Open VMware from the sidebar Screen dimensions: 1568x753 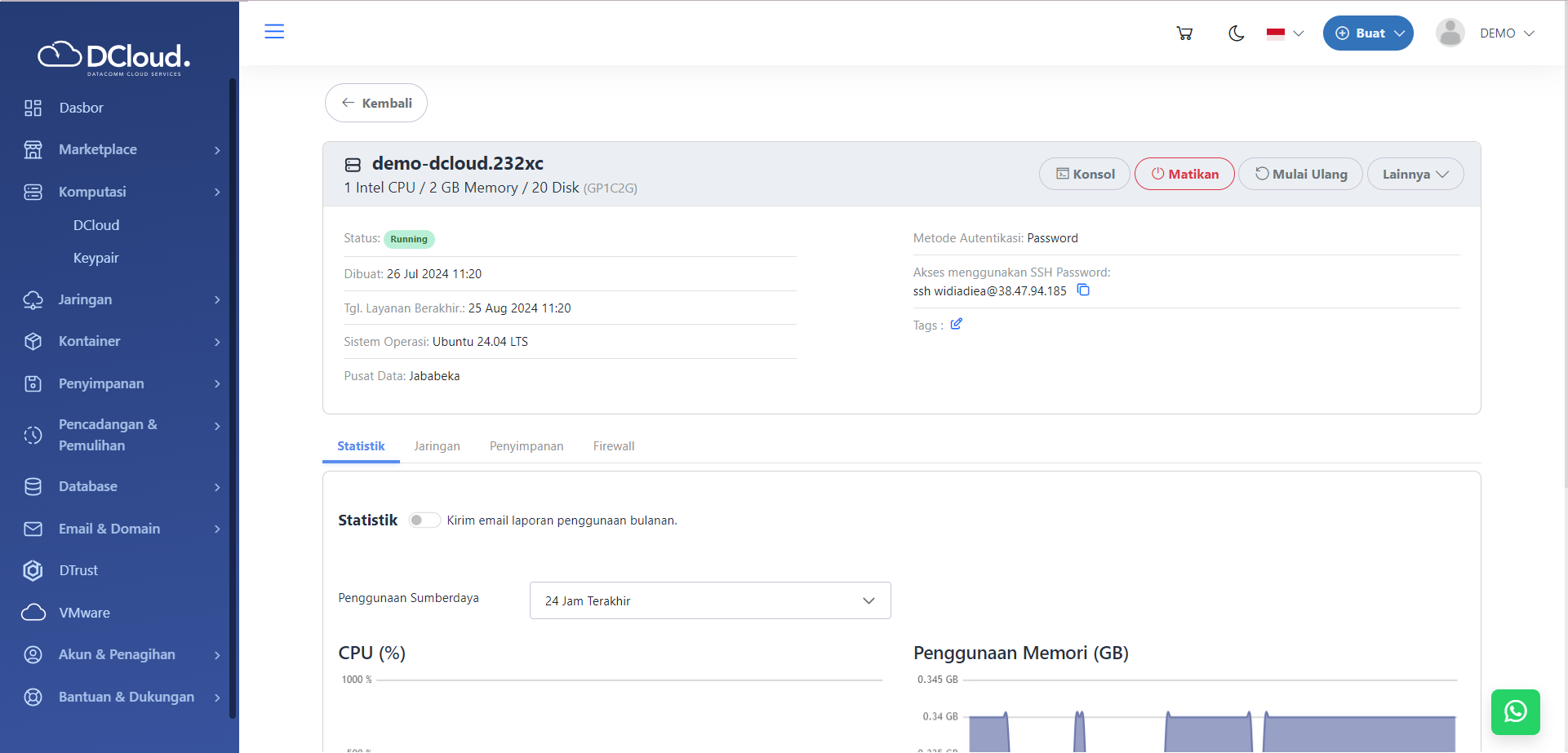pyautogui.click(x=84, y=613)
